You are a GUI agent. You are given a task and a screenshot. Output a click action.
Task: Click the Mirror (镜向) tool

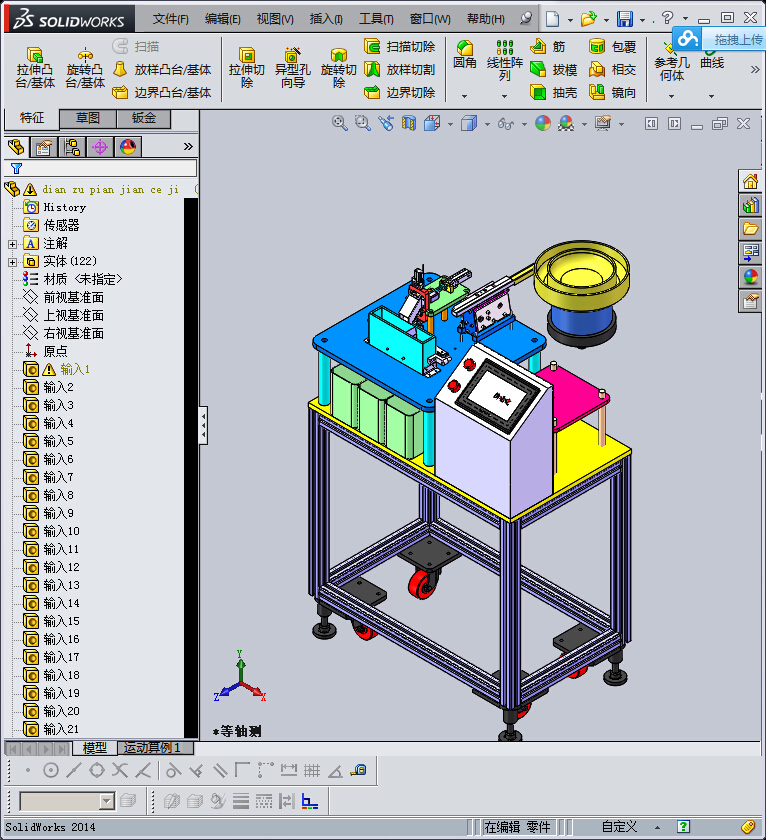612,93
